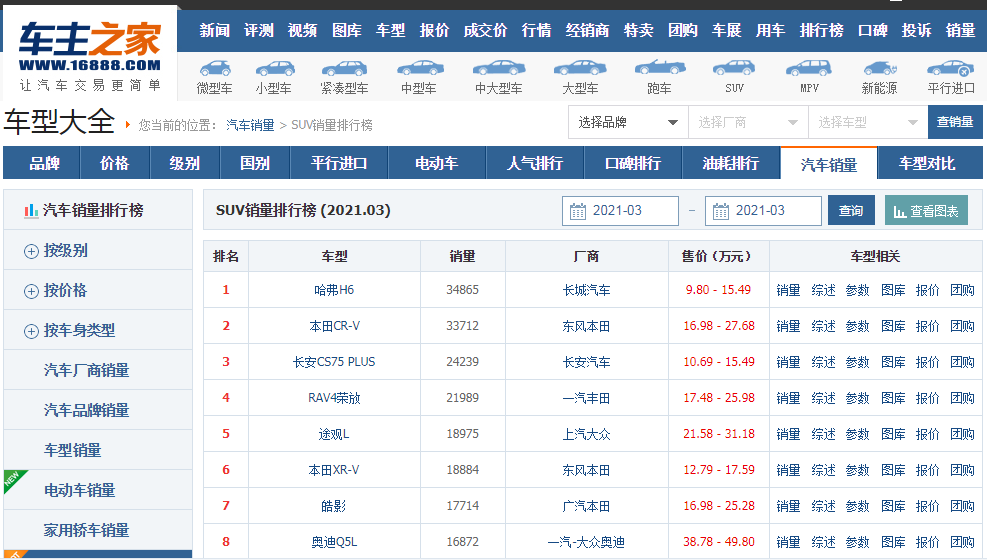The height and width of the screenshot is (560, 987).
Task: Click the end date calendar icon
Action: pyautogui.click(x=721, y=211)
